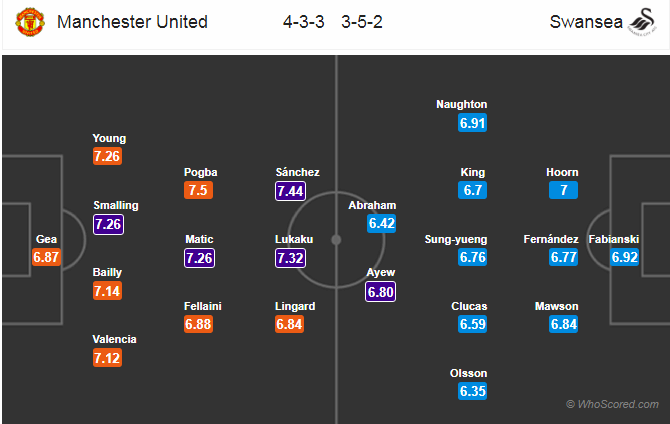Click the Manchester United club crest
This screenshot has height=424, width=670.
point(32,22)
